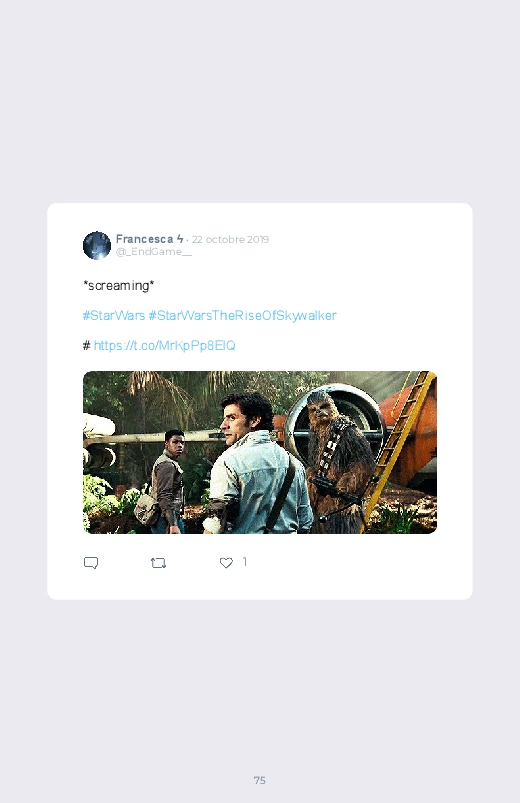Click the retweet arrows icon
Viewport: 520px width, 803px height.
coord(158,563)
